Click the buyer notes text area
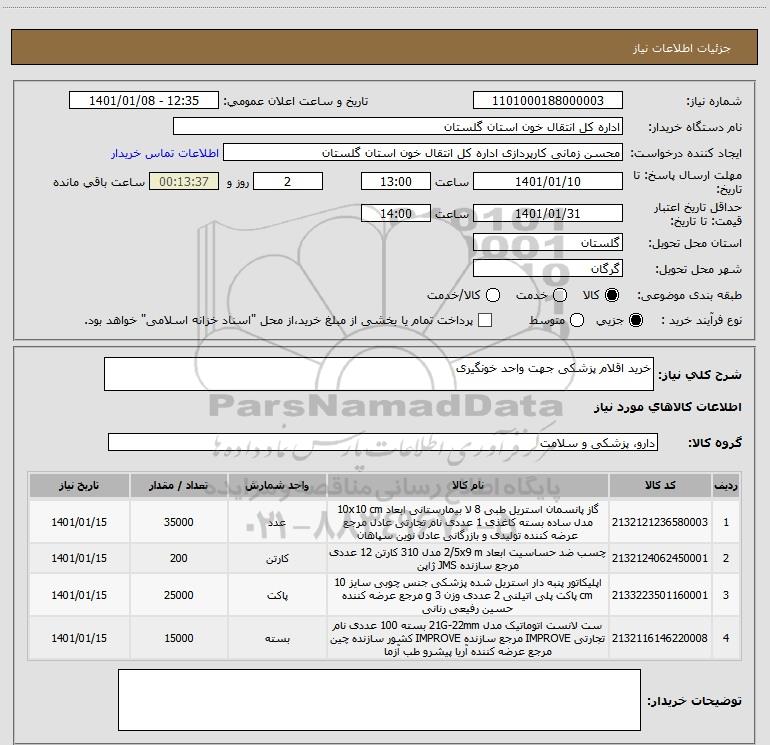This screenshot has width=770, height=745. [379, 700]
